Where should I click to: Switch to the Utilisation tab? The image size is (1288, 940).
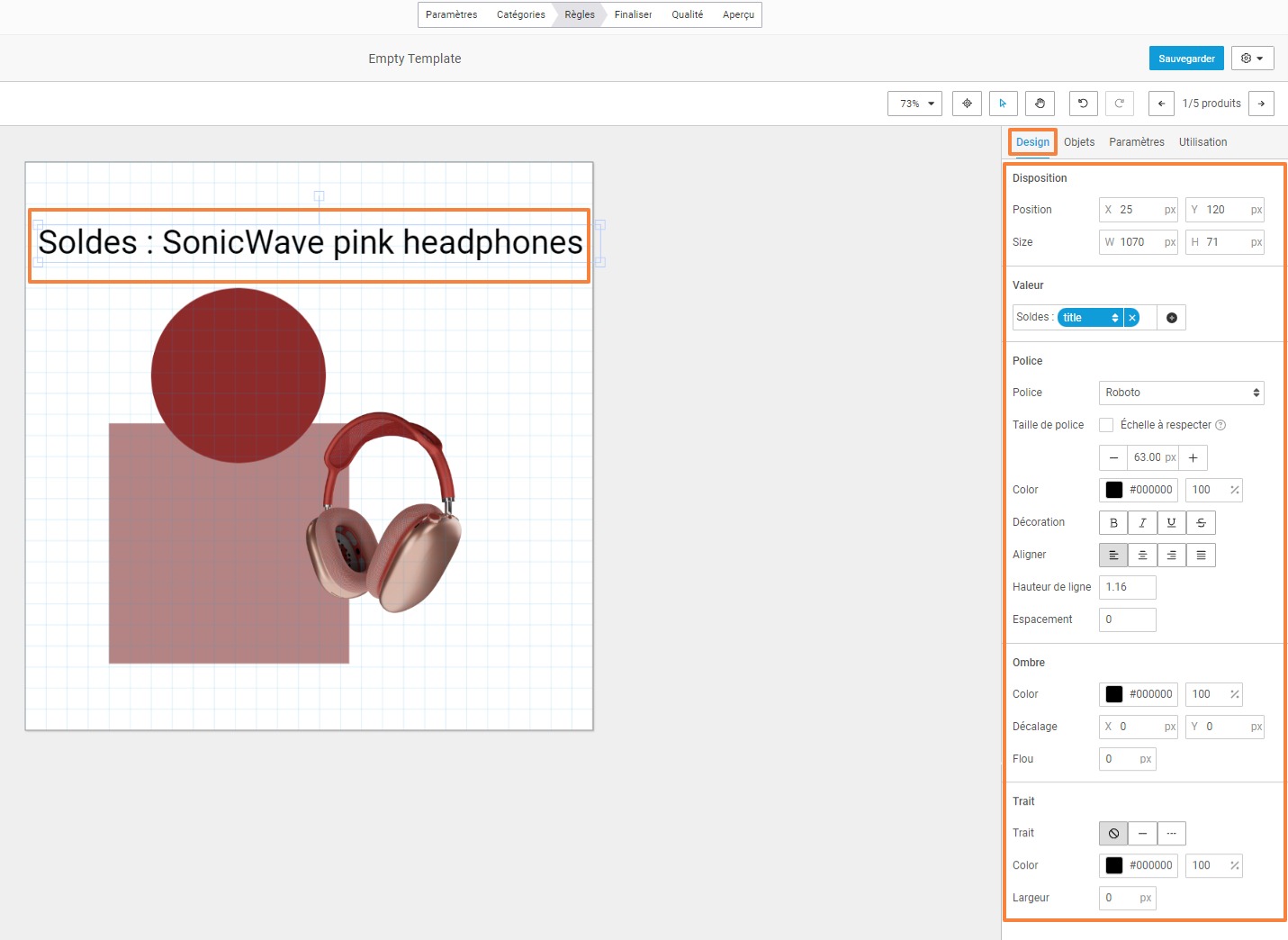point(1202,142)
